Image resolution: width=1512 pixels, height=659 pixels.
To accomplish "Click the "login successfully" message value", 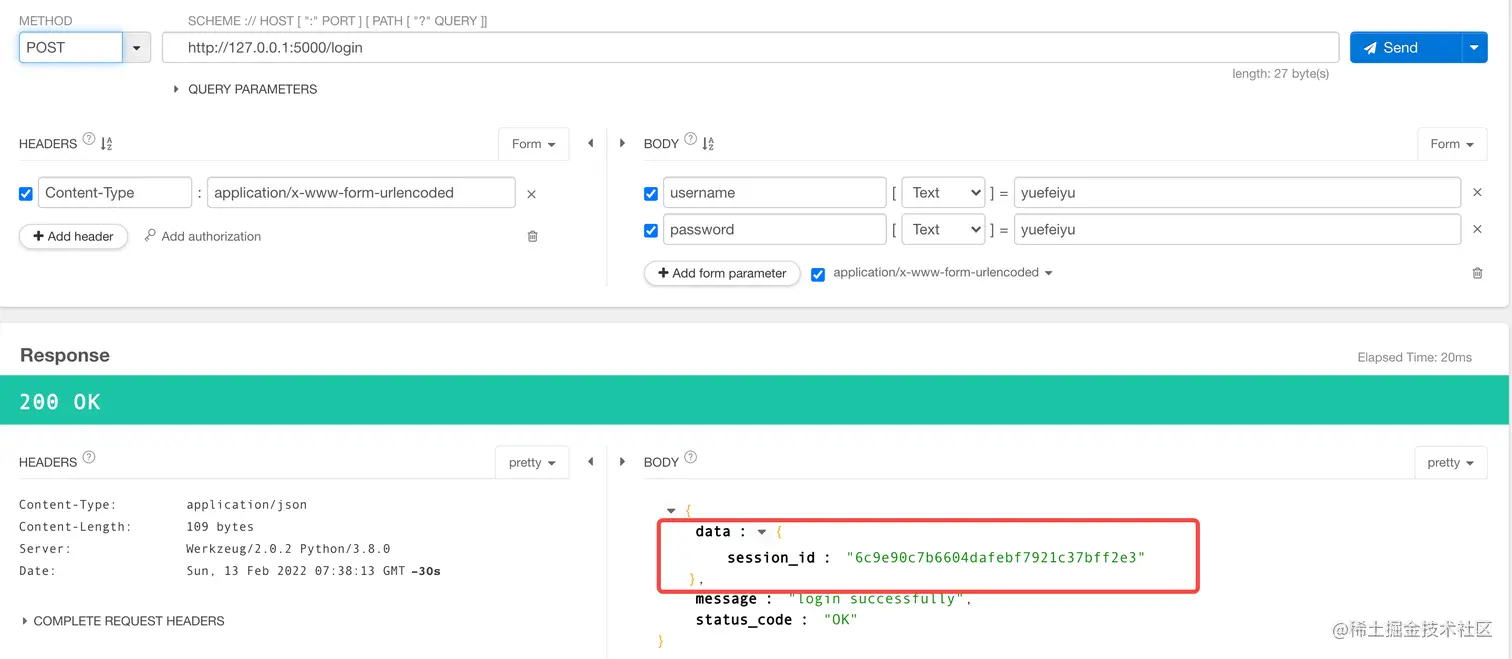I will tap(876, 598).
